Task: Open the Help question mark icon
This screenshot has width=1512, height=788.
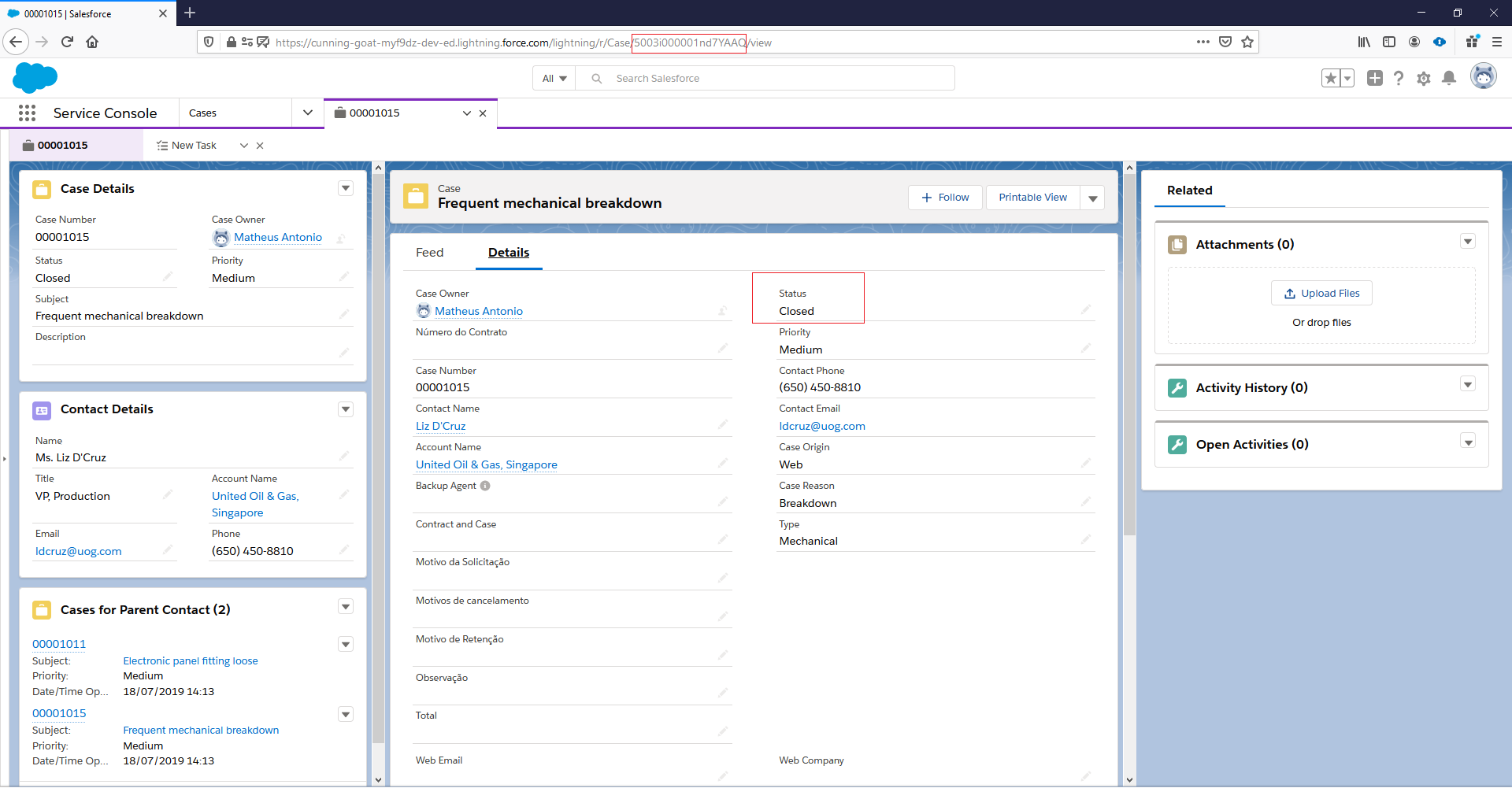Action: (1399, 78)
